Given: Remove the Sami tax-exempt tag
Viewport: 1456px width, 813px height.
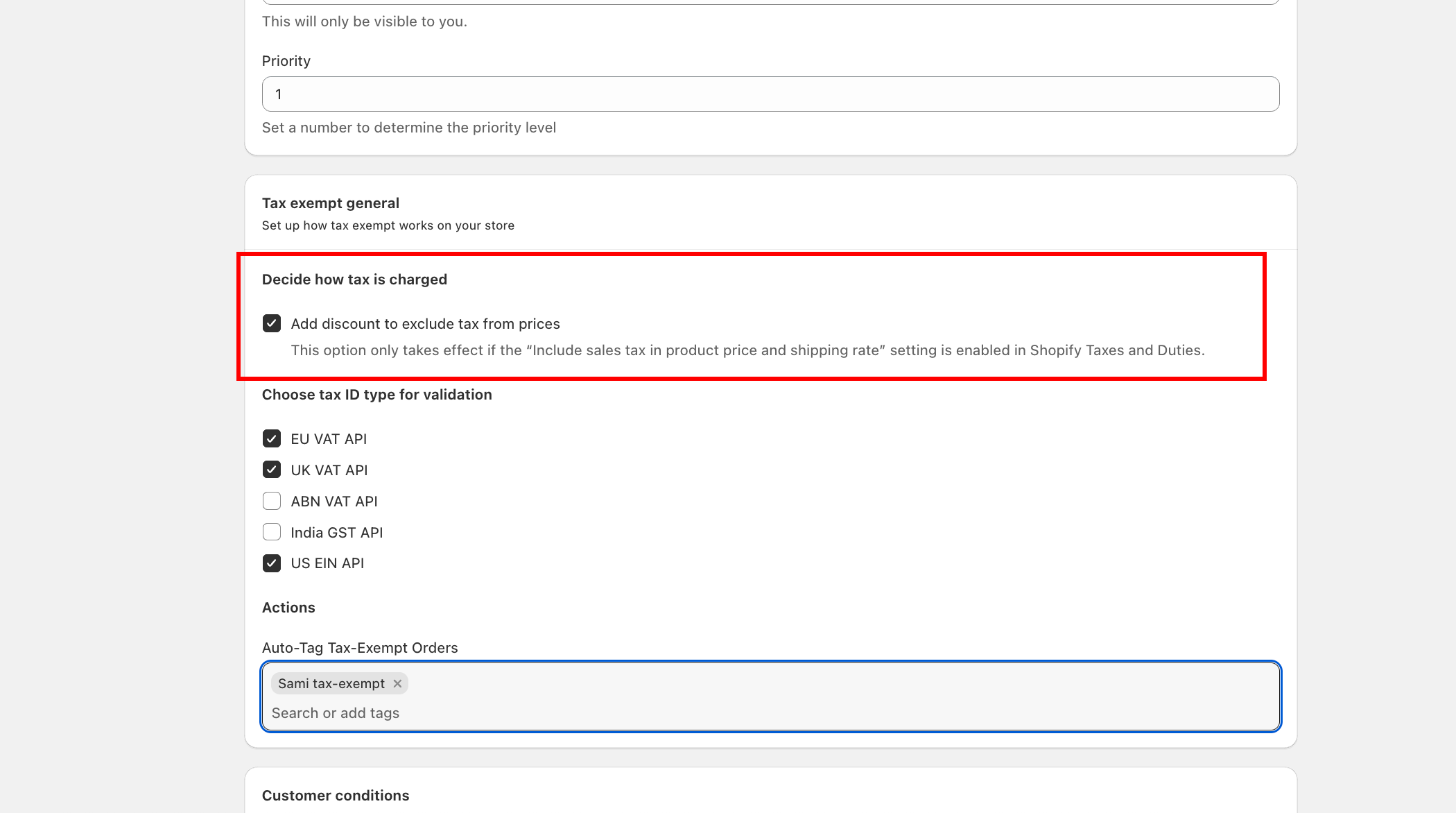Looking at the screenshot, I should pyautogui.click(x=397, y=684).
